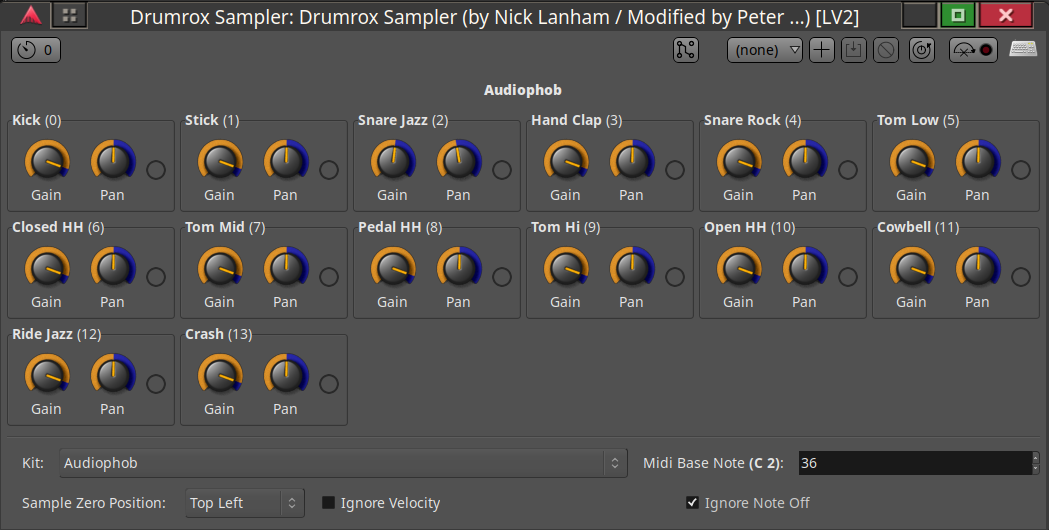
Task: Toggle the Ride Jazz (12) round indicator
Action: point(156,384)
